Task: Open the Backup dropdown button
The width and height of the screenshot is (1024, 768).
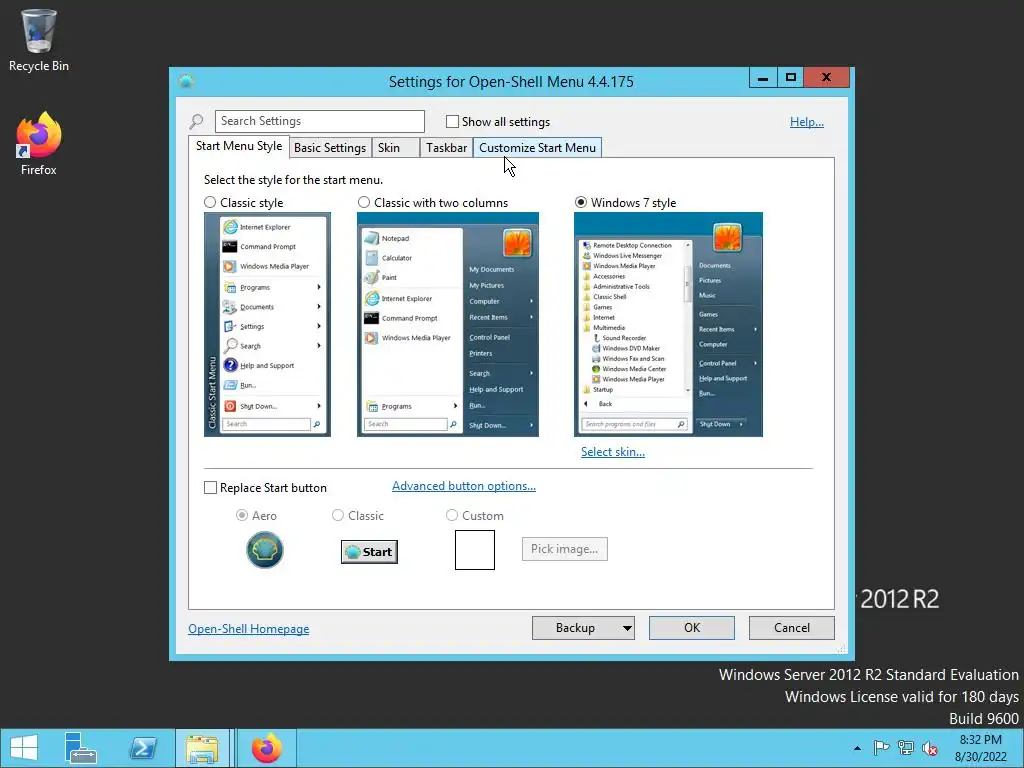Action: point(583,628)
